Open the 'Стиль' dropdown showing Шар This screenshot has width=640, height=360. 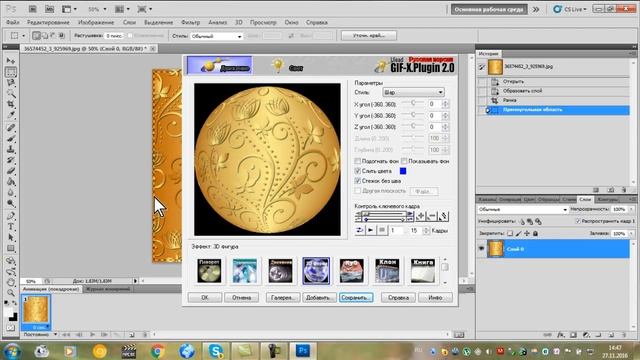click(413, 92)
